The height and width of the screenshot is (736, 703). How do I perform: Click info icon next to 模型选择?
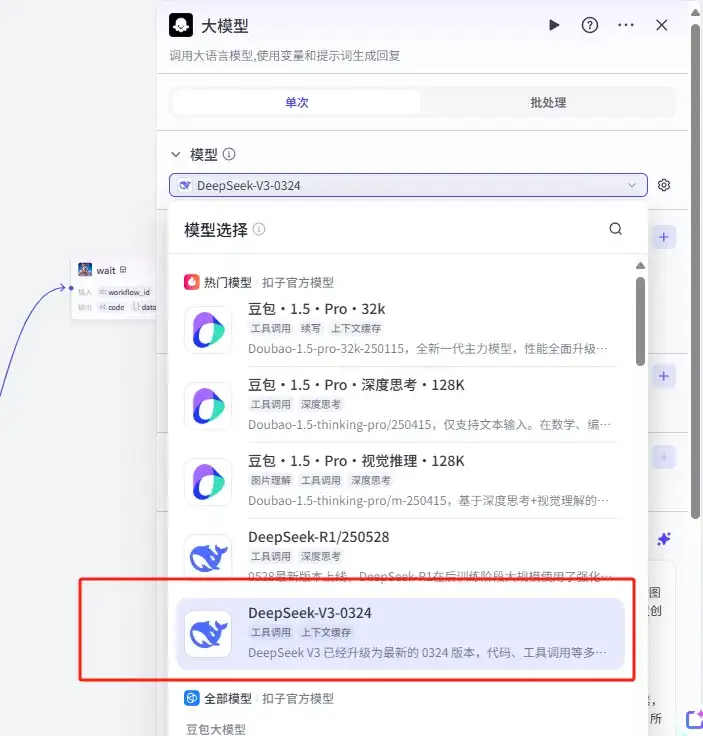click(x=259, y=229)
